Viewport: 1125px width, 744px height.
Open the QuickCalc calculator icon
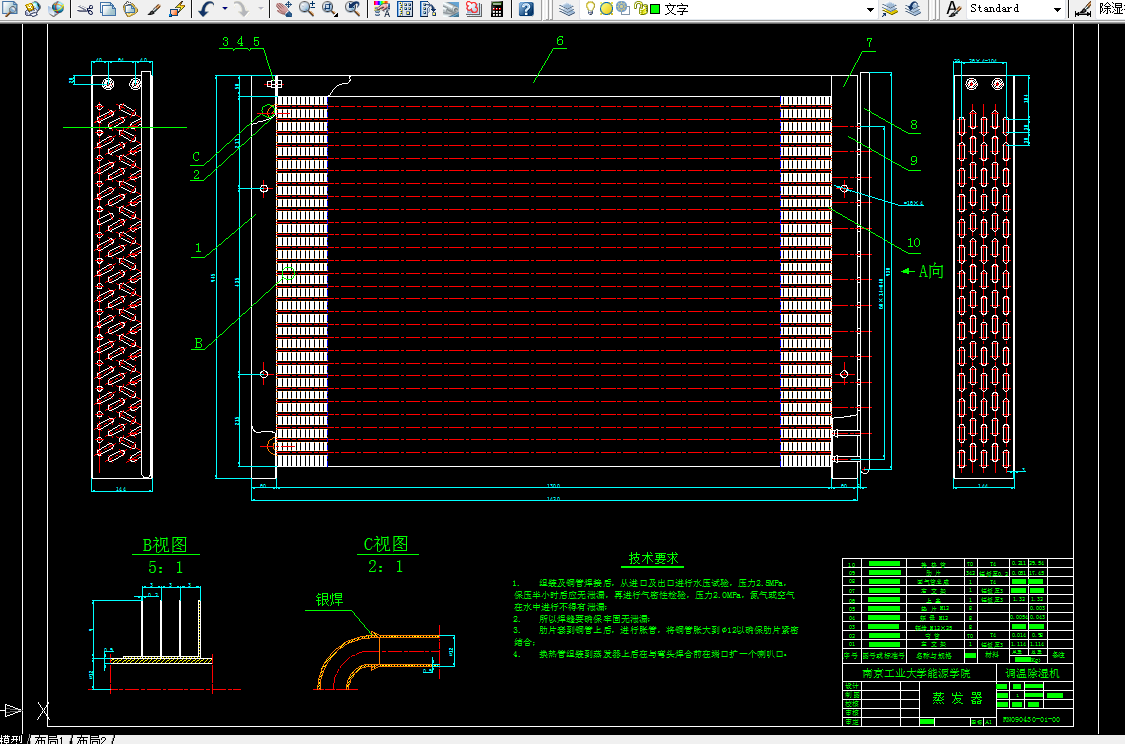click(497, 9)
